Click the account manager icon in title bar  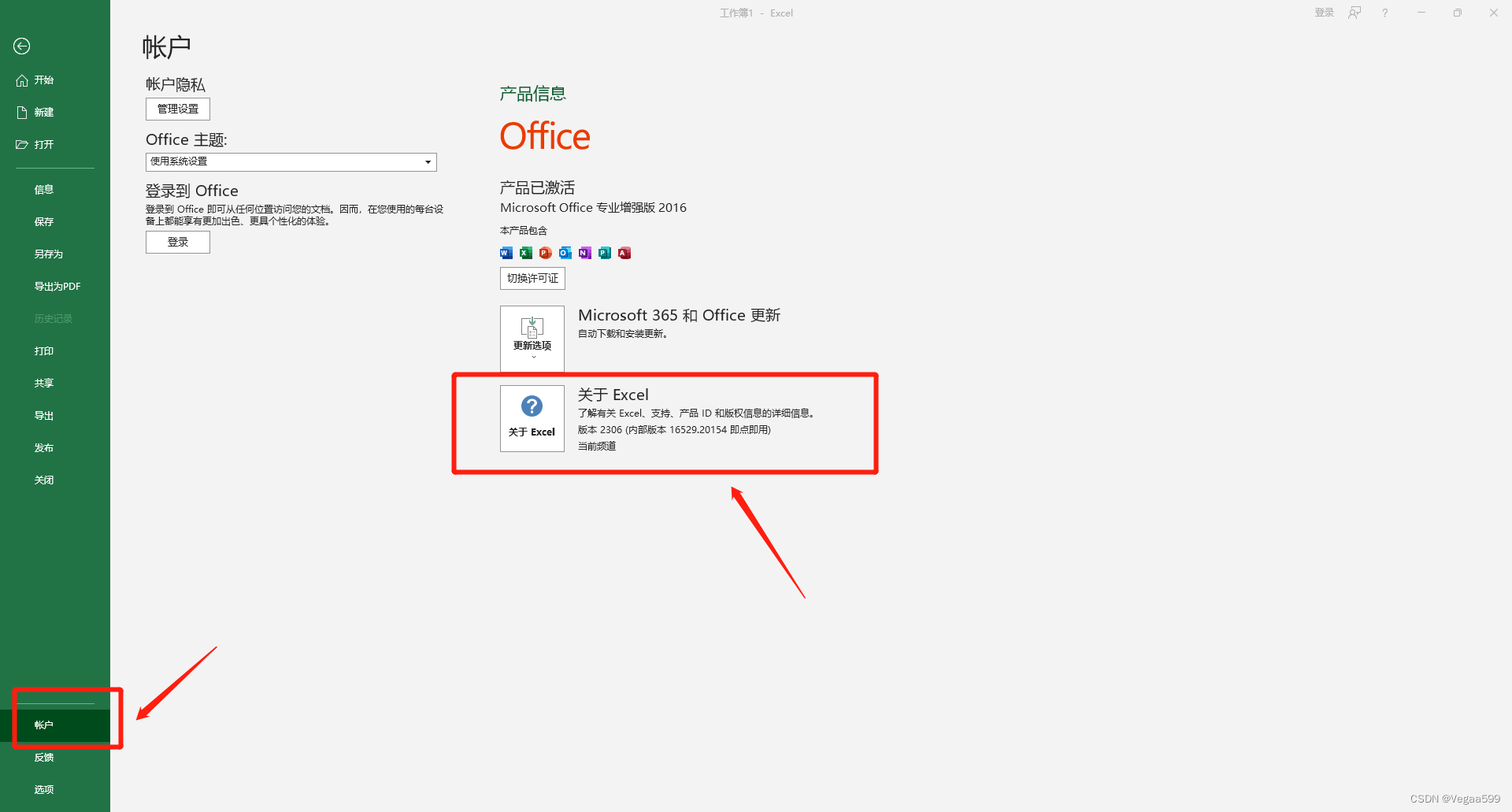(x=1354, y=13)
